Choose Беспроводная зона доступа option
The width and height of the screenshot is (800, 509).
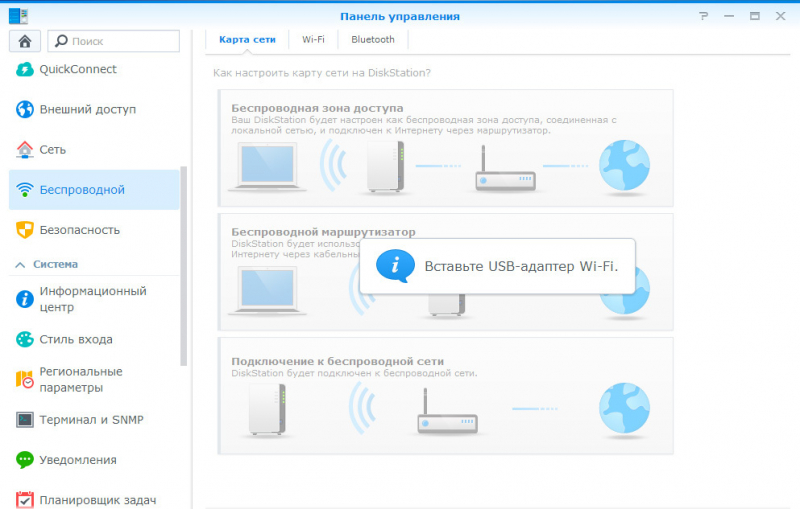coord(445,148)
